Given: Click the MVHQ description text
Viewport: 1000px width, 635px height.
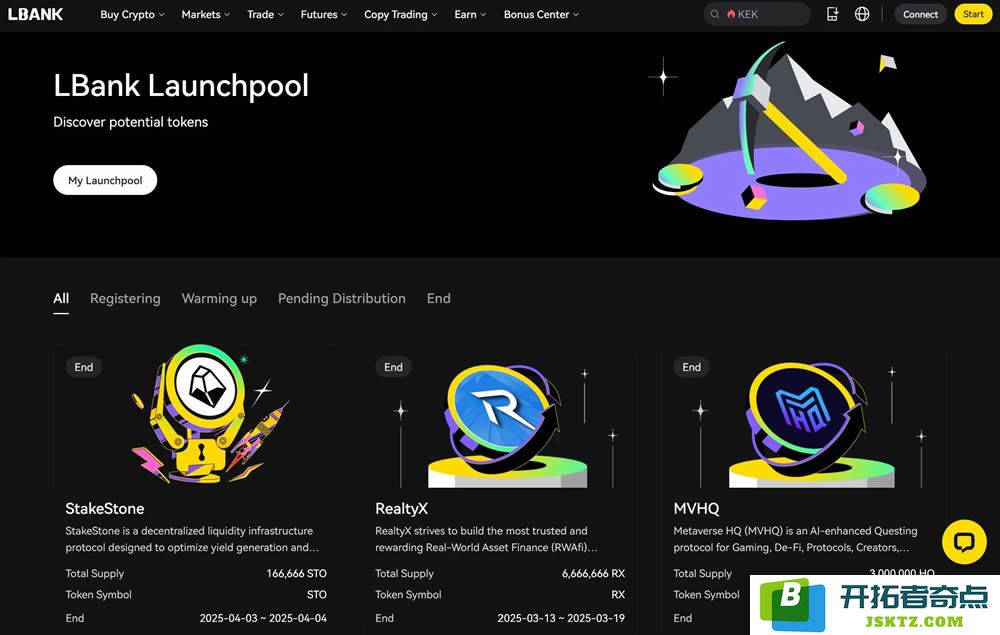Looking at the screenshot, I should pyautogui.click(x=795, y=539).
